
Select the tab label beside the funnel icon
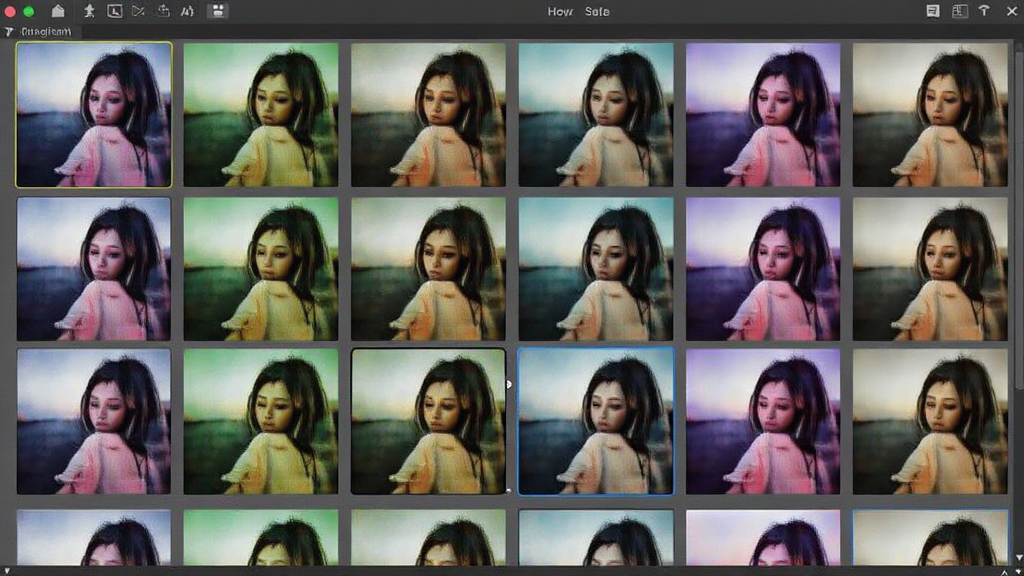point(46,31)
